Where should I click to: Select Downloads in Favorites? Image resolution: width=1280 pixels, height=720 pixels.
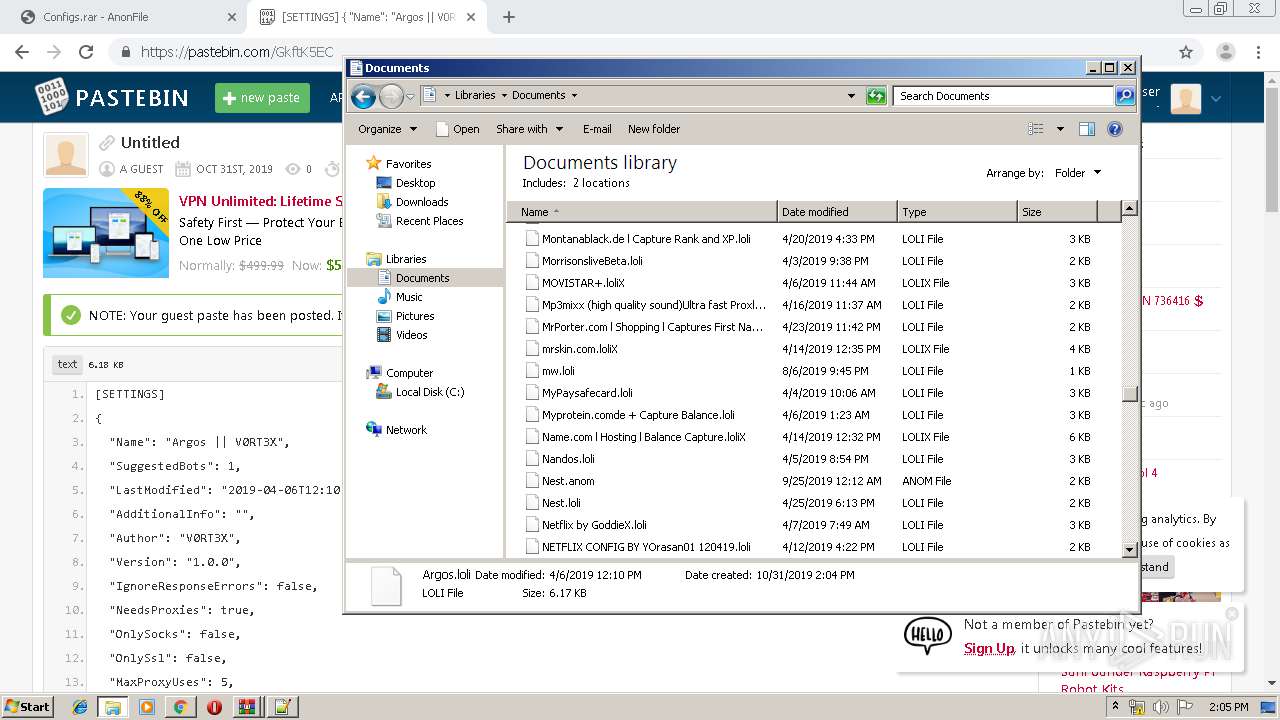click(x=422, y=202)
